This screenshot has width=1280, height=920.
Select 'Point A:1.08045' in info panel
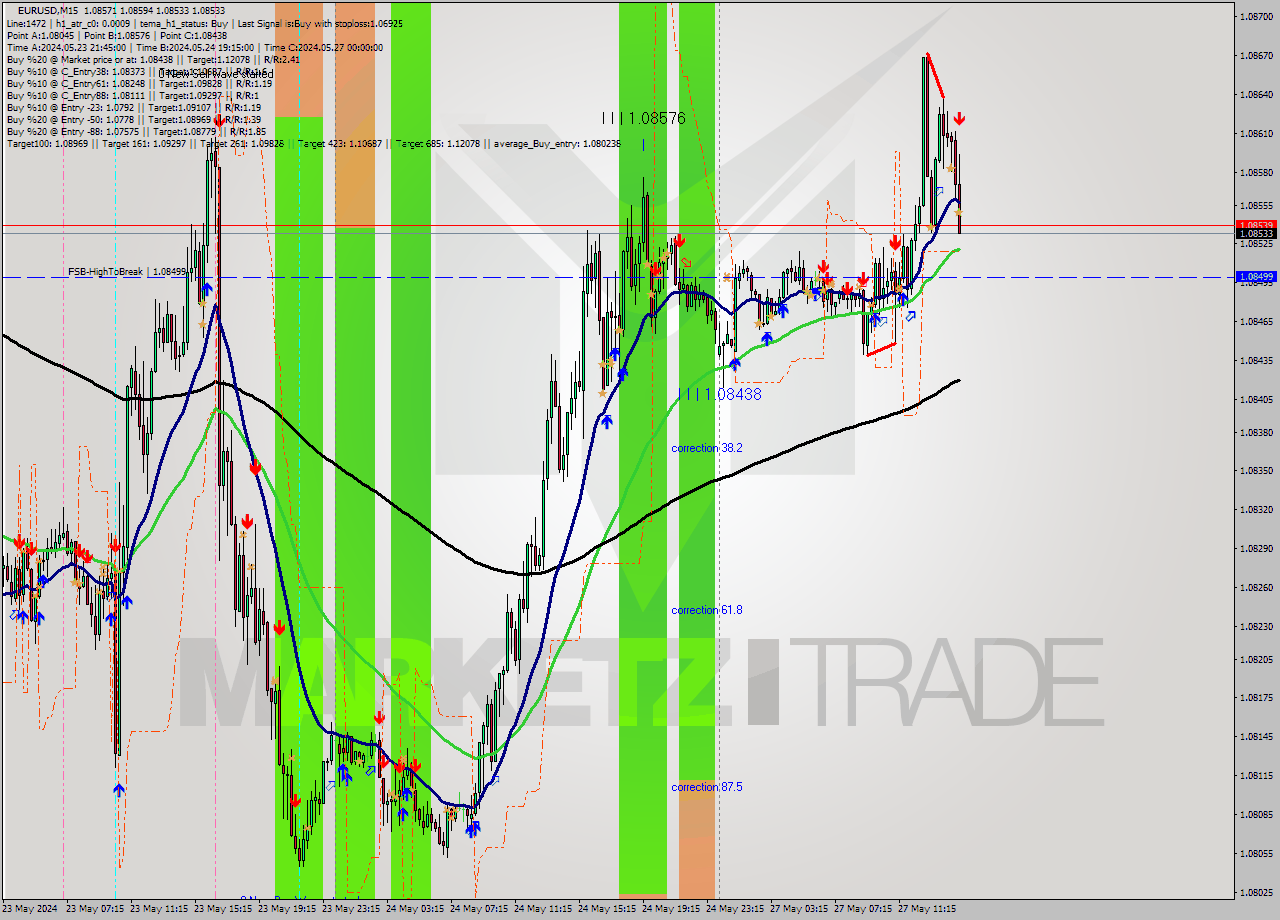(x=39, y=35)
